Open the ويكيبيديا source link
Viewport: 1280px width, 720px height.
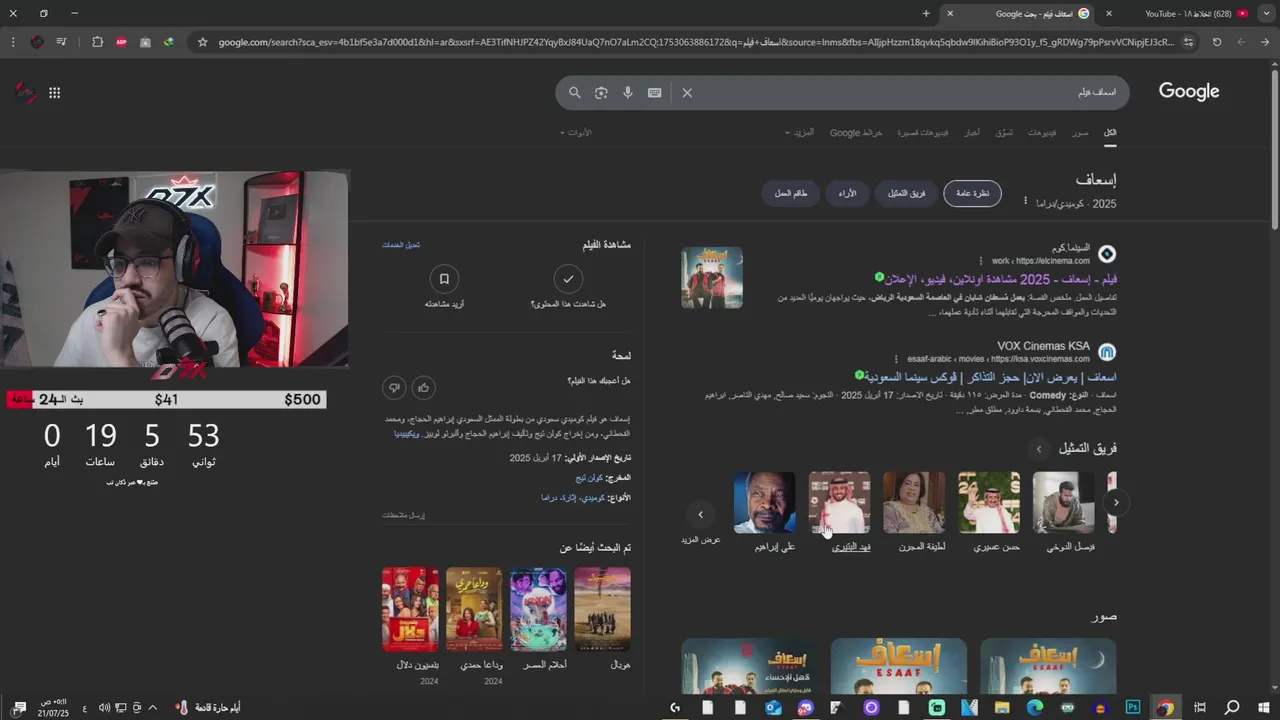(407, 434)
